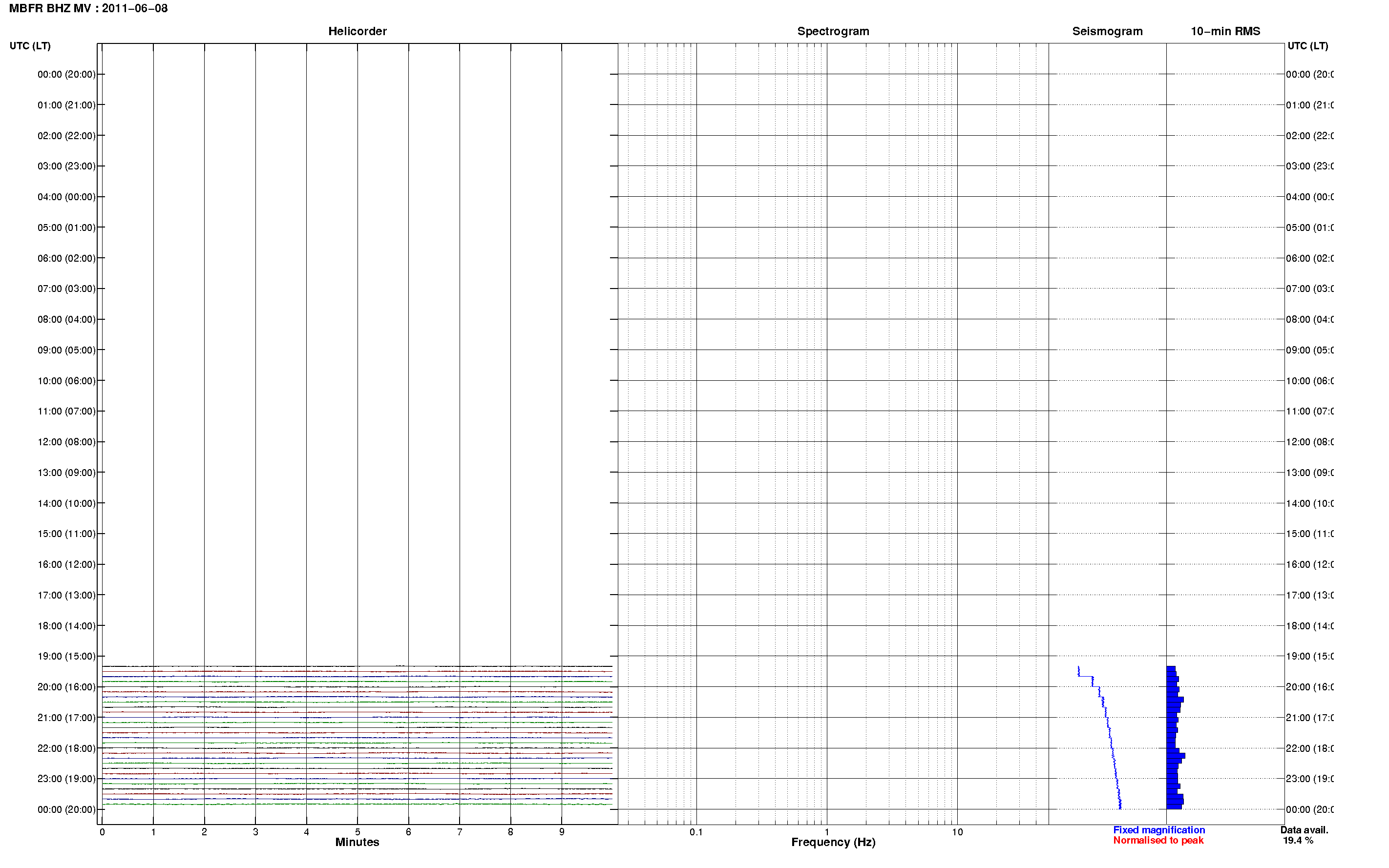Screen dimensions: 1389x868
Task: Click the right-side label for 12:00
Action: pyautogui.click(x=1309, y=442)
